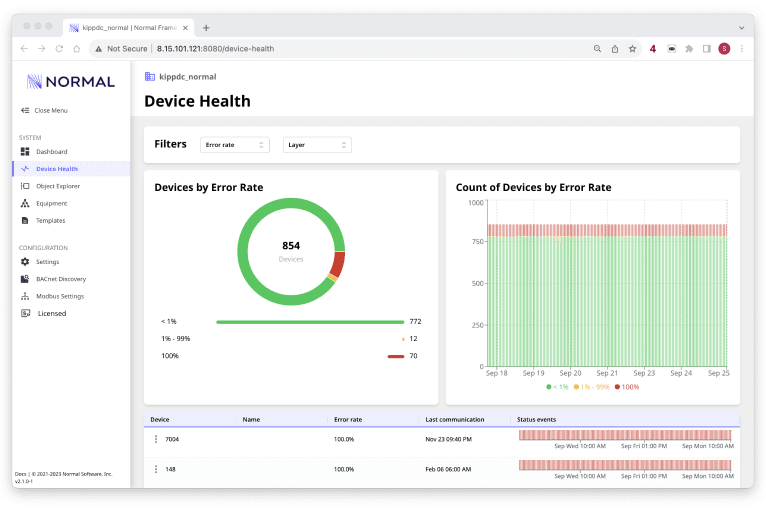Screen dimensions: 766x511
Task: Click the status events timeline for 148
Action: [625, 465]
